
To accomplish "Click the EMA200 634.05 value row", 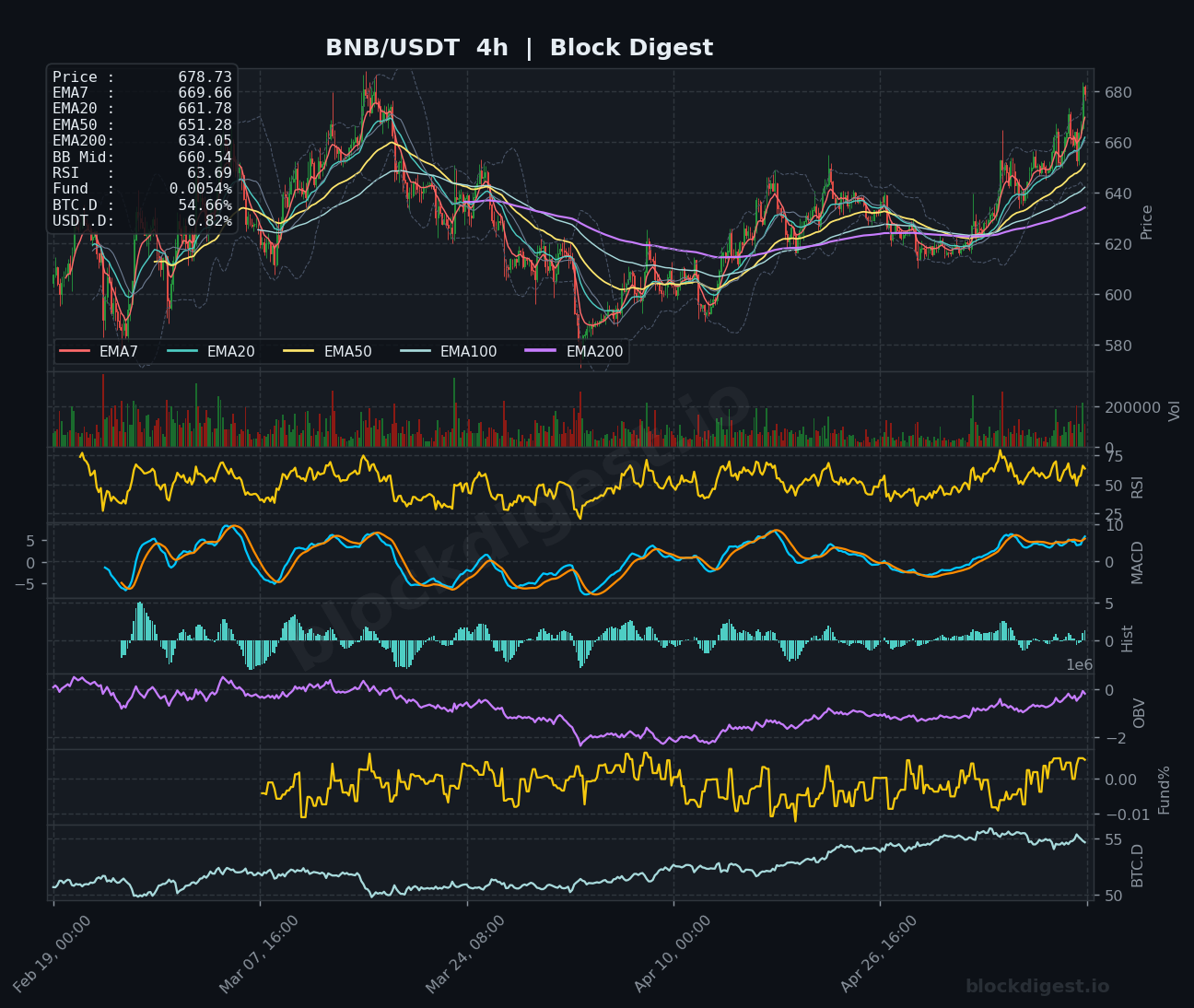I will click(x=142, y=141).
